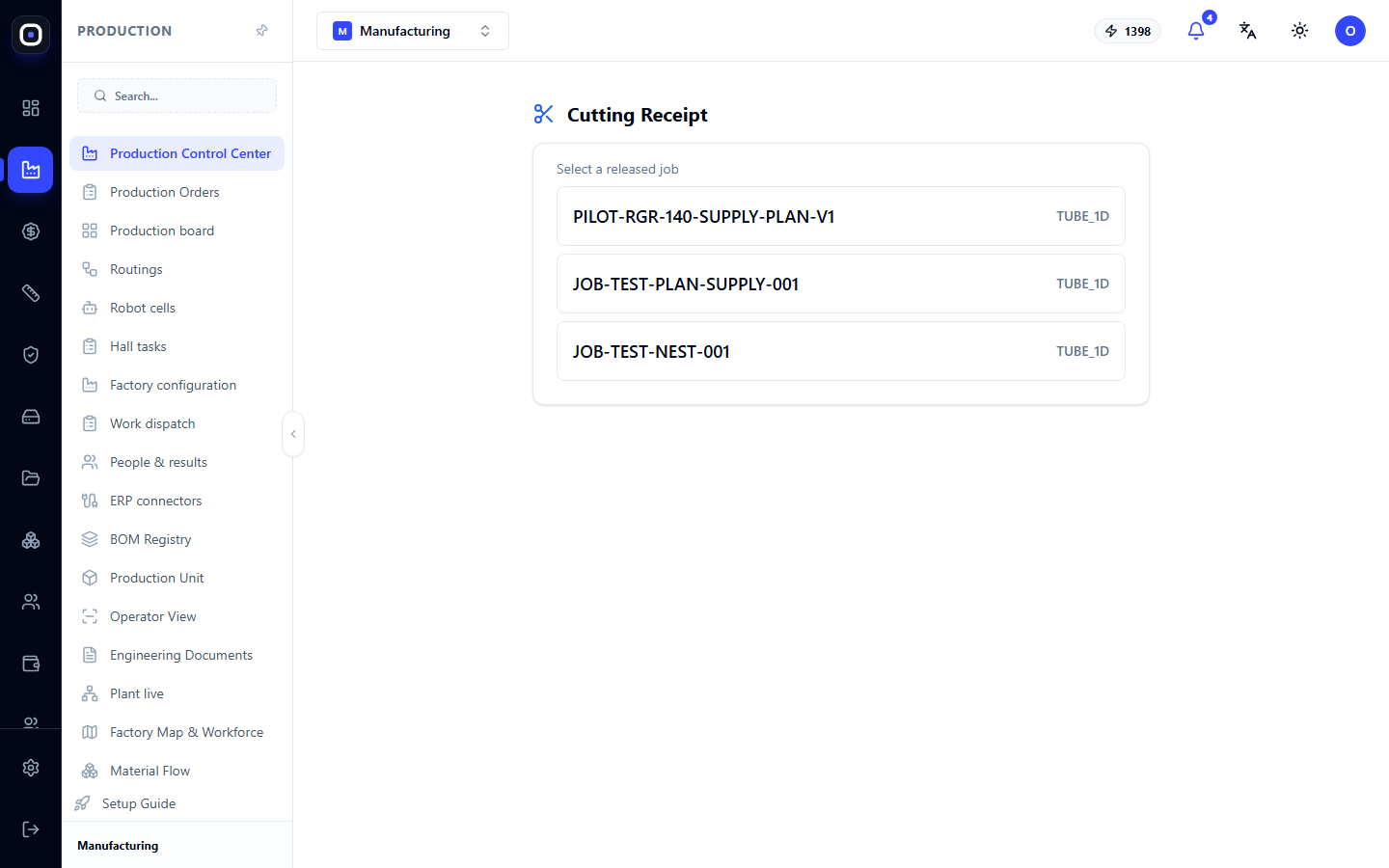Viewport: 1389px width, 868px height.
Task: Collapse the sidebar with the chevron handle
Action: [293, 434]
